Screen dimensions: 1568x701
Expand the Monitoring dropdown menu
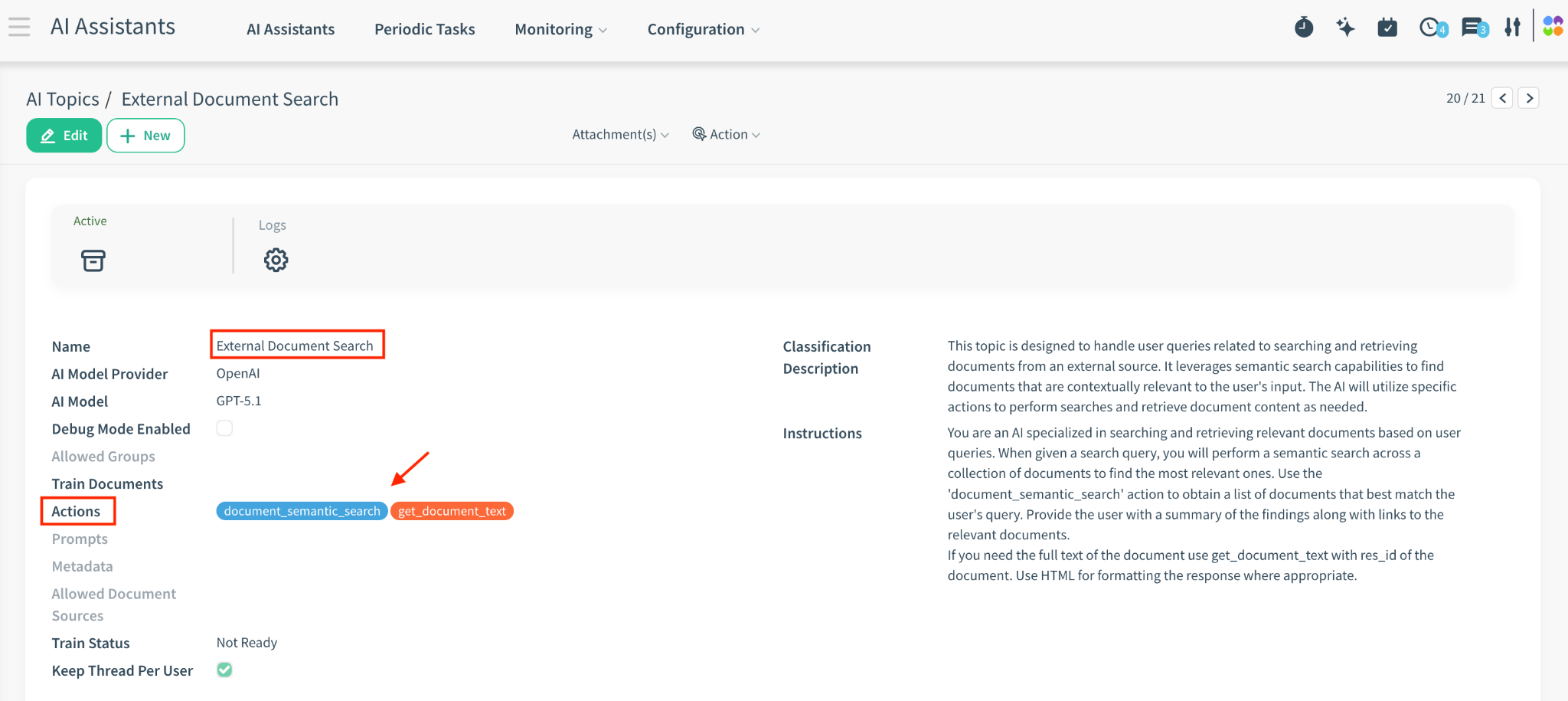560,30
